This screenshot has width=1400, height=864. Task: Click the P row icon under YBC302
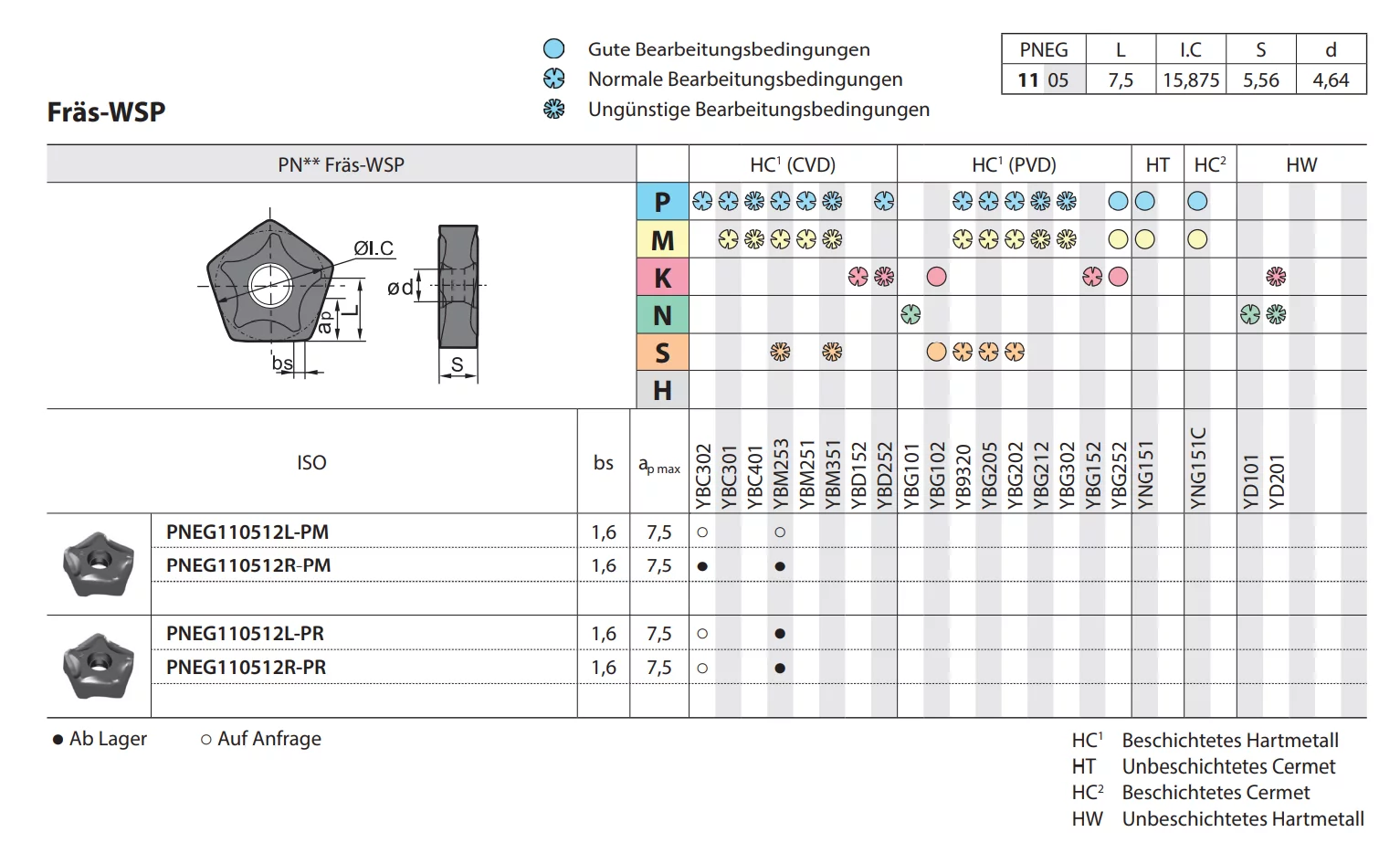[702, 201]
